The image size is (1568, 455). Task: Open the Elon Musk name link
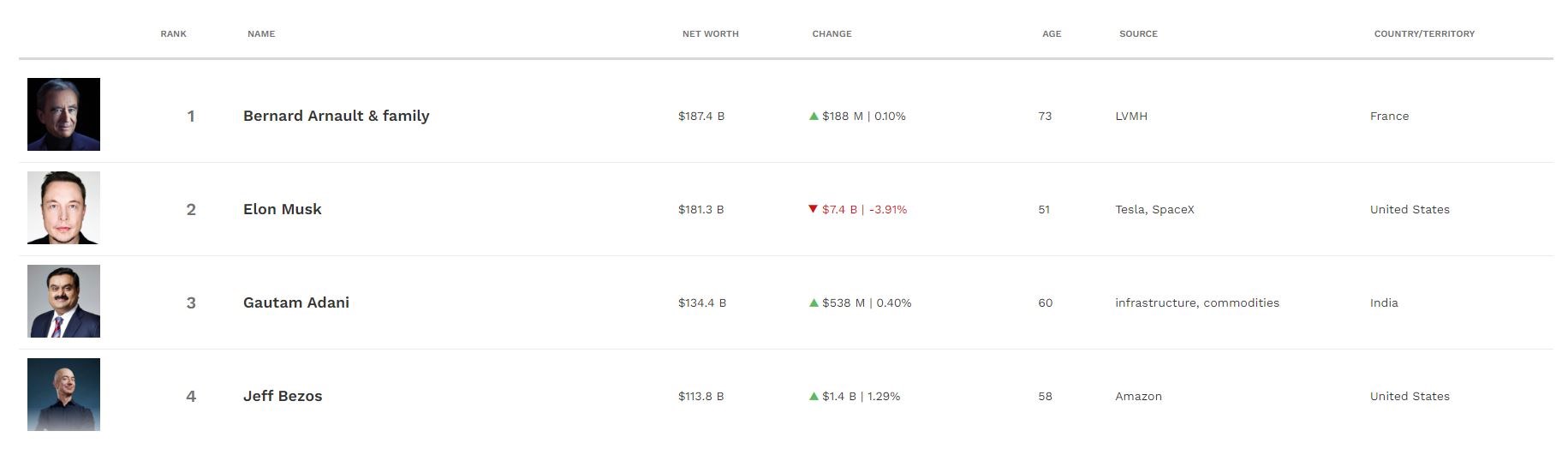[x=283, y=209]
